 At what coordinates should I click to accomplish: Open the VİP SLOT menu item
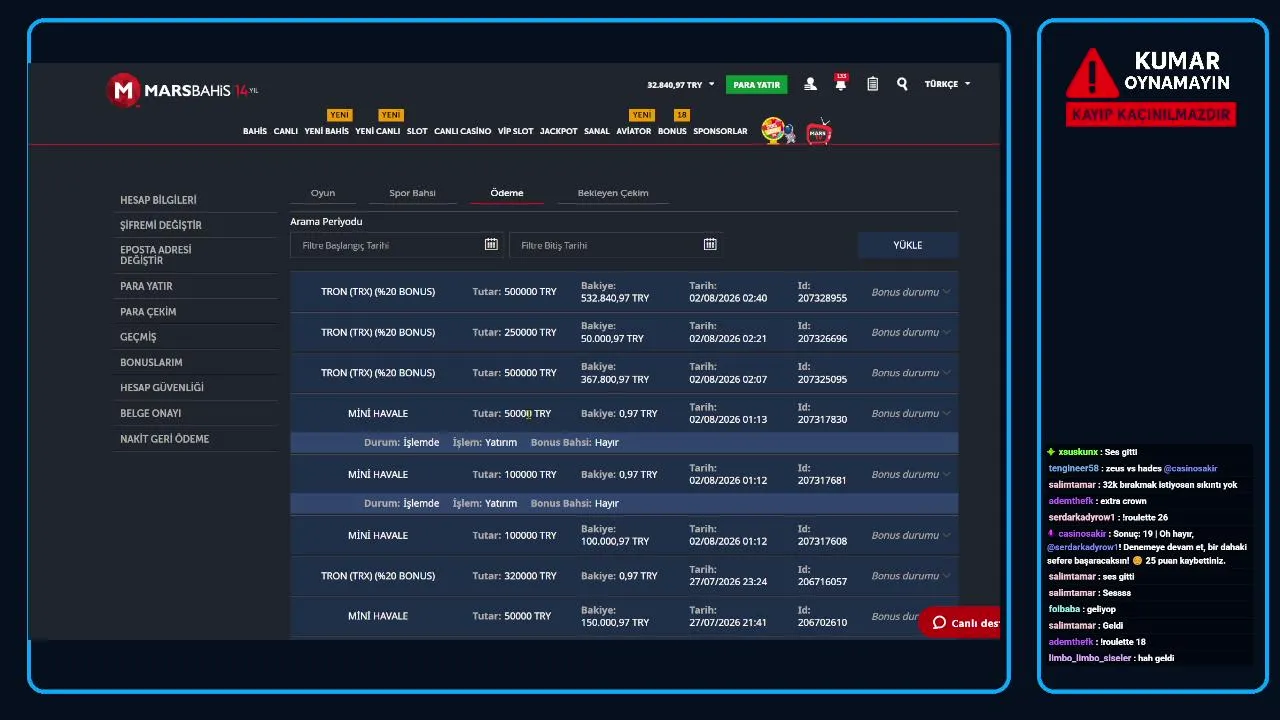coord(516,131)
